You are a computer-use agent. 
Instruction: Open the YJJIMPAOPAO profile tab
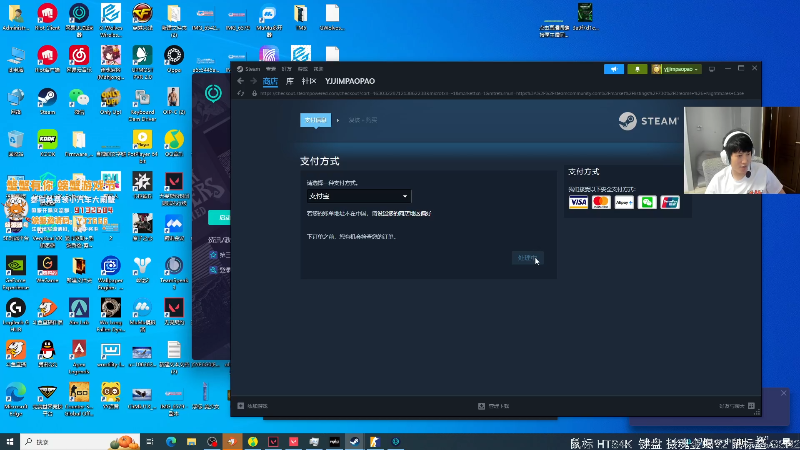[350, 81]
